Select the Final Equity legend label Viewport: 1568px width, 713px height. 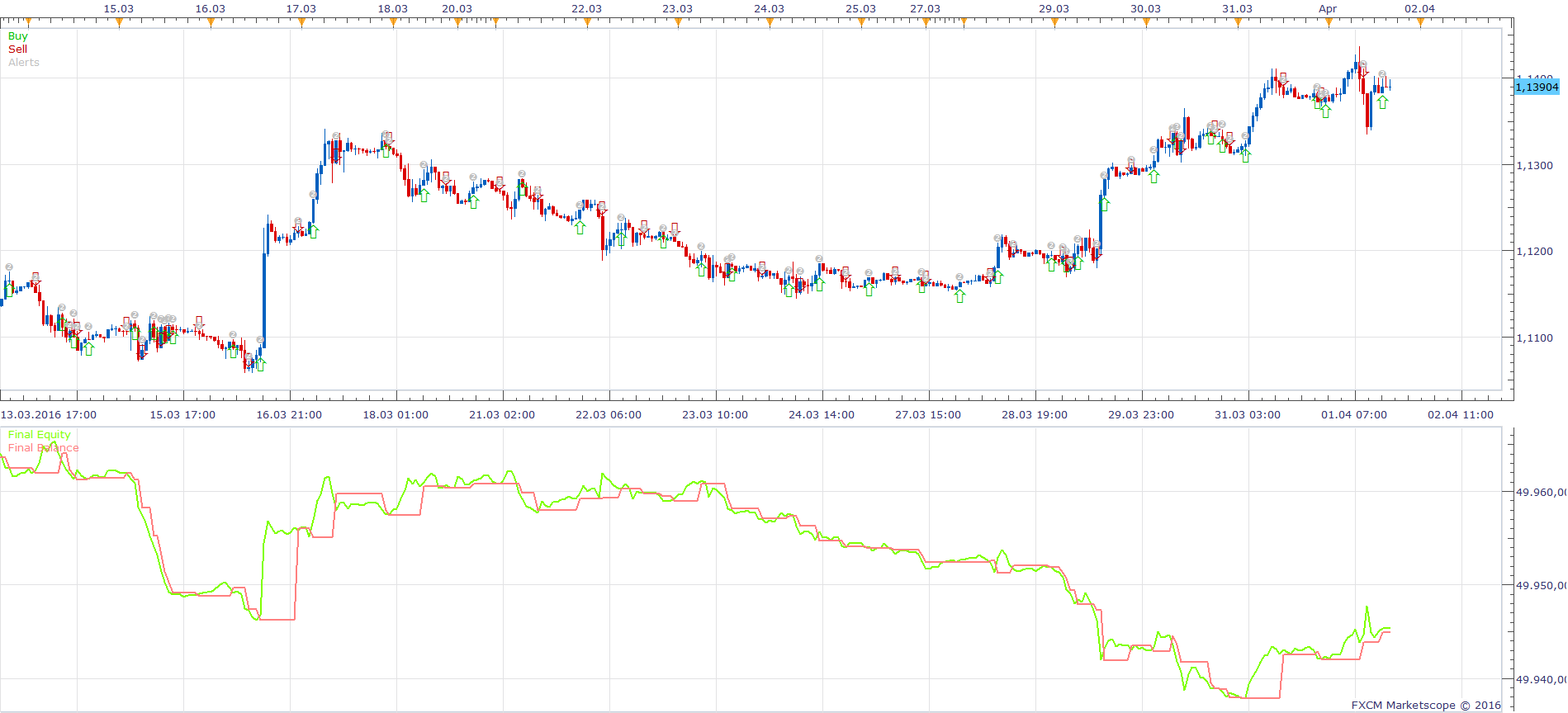click(40, 435)
